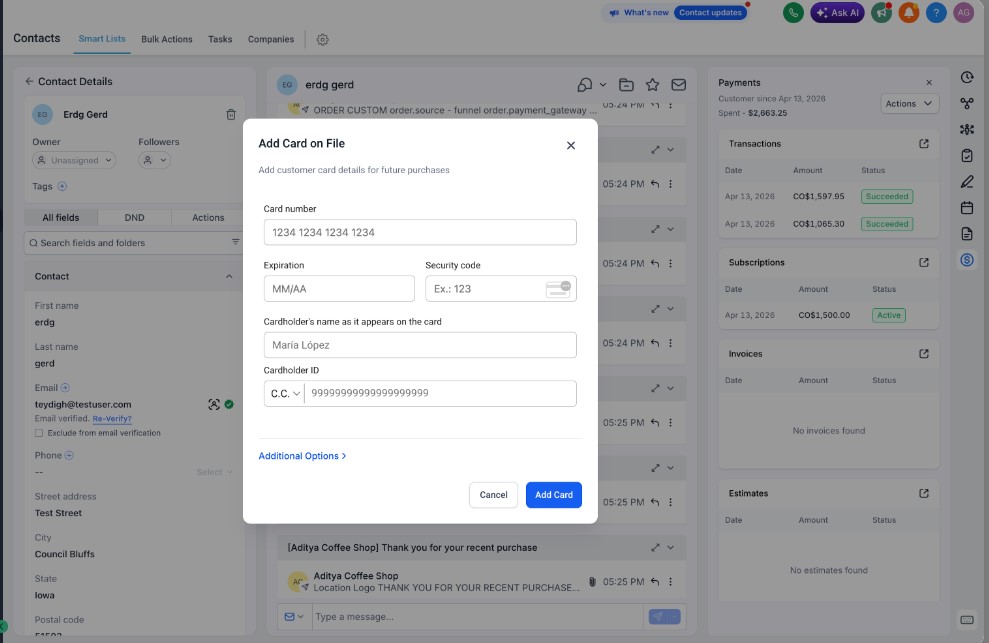The width and height of the screenshot is (989, 643).
Task: Open the What's new link
Action: 639,13
